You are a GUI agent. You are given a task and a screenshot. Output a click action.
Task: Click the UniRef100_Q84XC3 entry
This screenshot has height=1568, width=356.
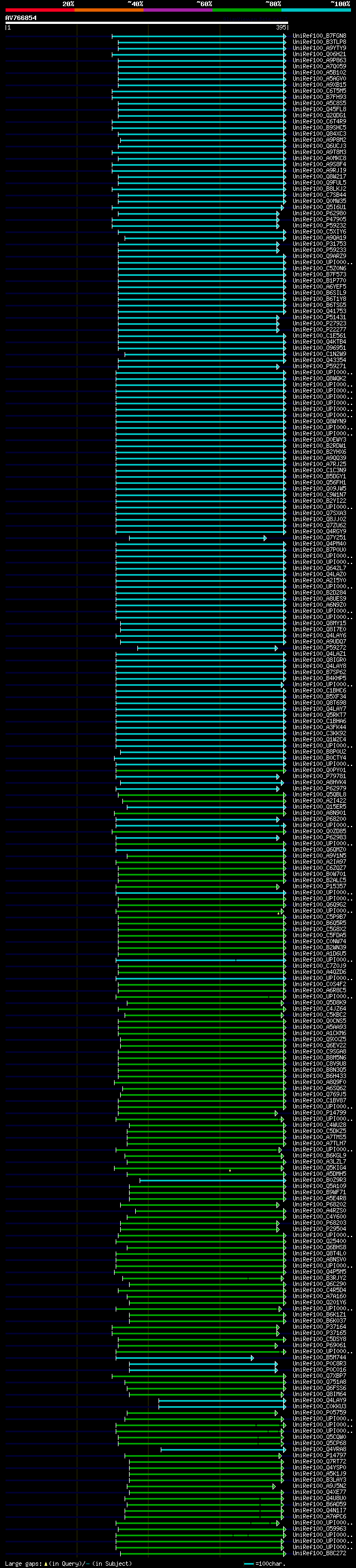coord(319,133)
